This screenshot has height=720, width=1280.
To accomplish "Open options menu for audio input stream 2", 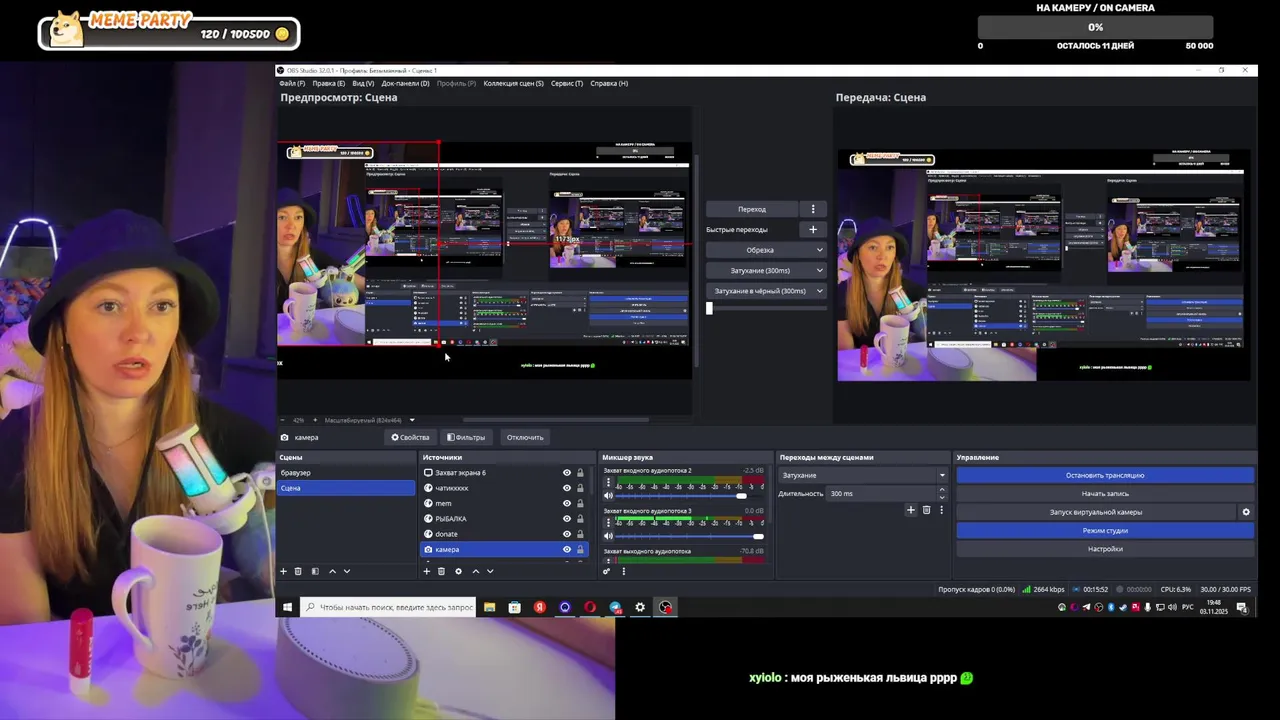I will coord(608,483).
